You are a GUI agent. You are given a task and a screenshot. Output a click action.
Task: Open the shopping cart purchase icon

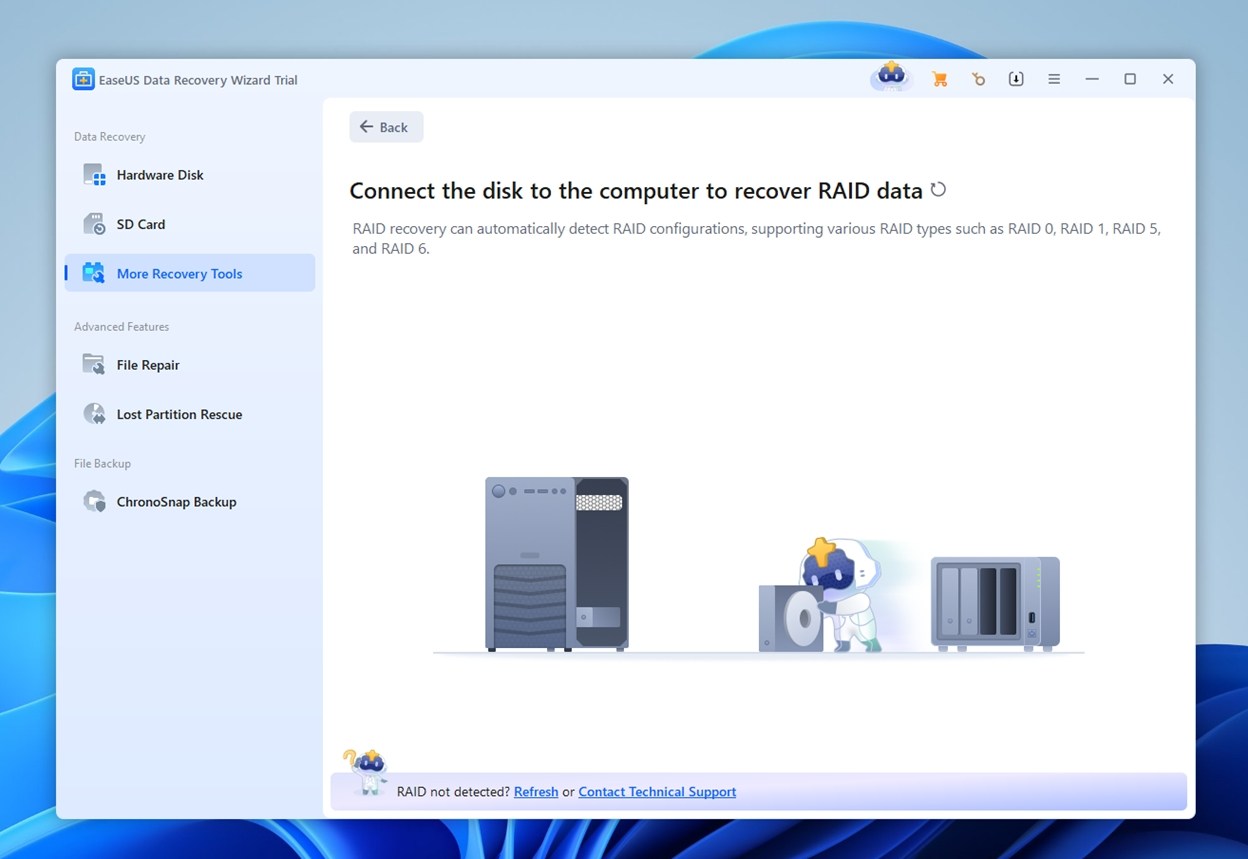tap(939, 79)
